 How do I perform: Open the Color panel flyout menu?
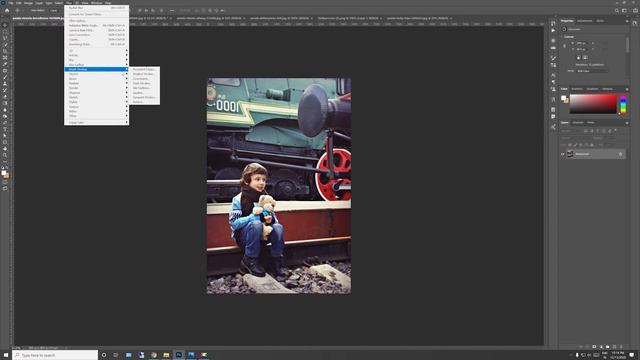[627, 89]
